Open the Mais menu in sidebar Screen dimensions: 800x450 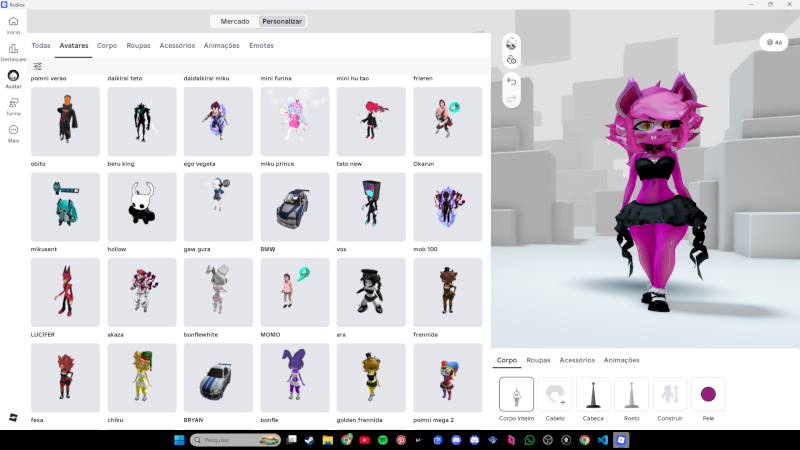pos(13,134)
